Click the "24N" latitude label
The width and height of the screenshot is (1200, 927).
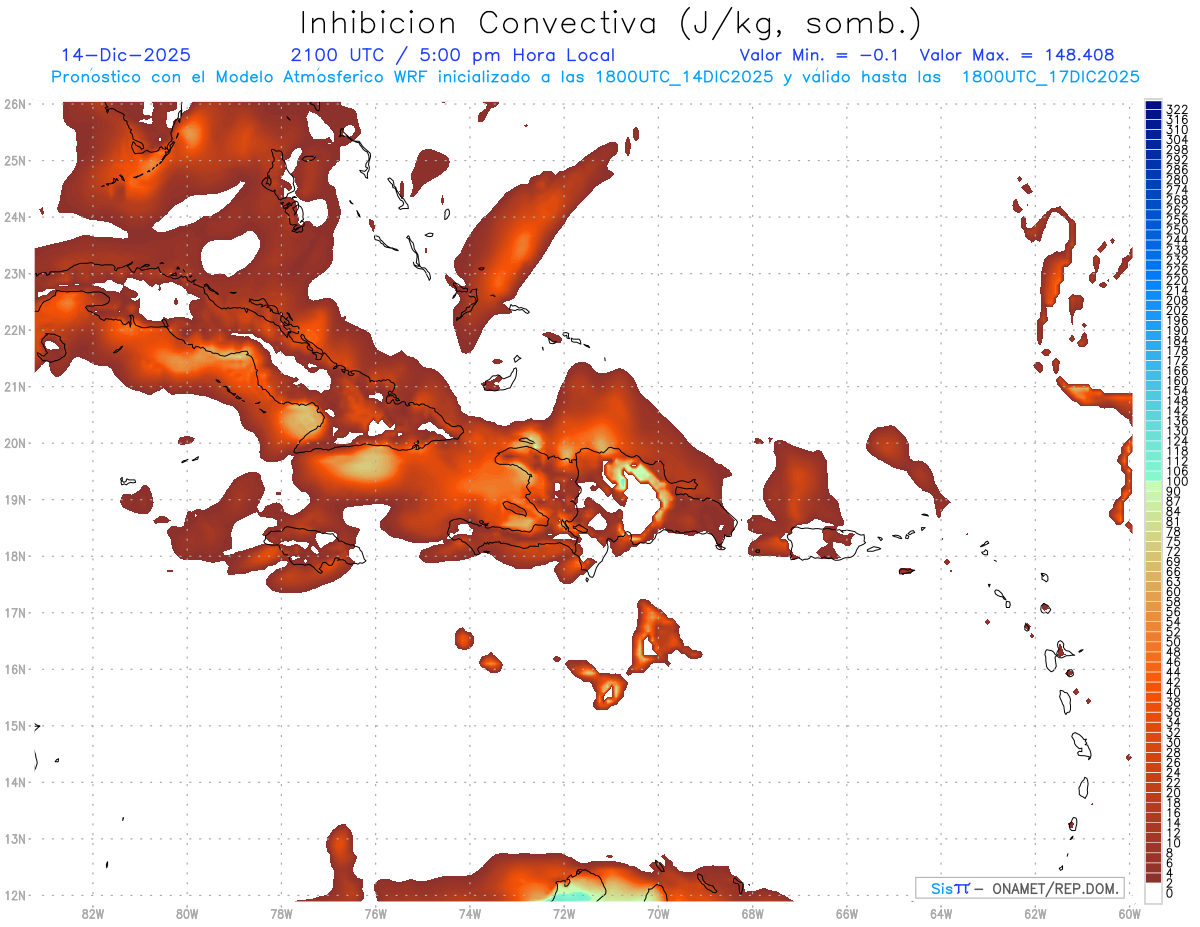coord(14,217)
